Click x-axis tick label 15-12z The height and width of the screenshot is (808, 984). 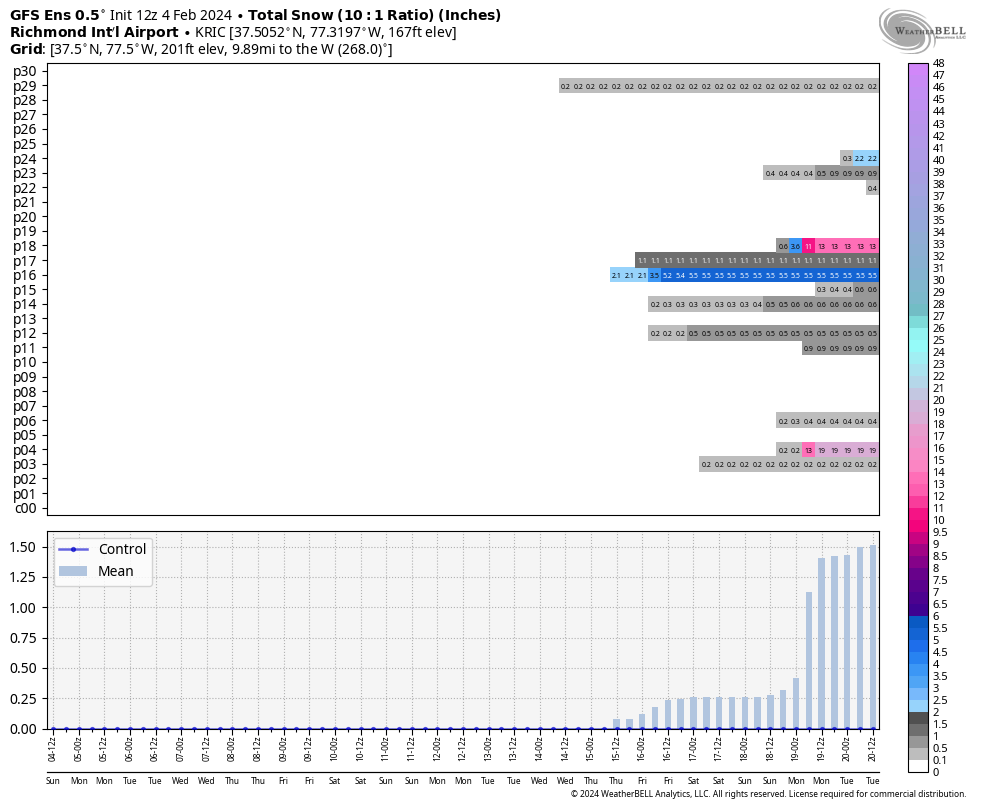click(x=616, y=750)
